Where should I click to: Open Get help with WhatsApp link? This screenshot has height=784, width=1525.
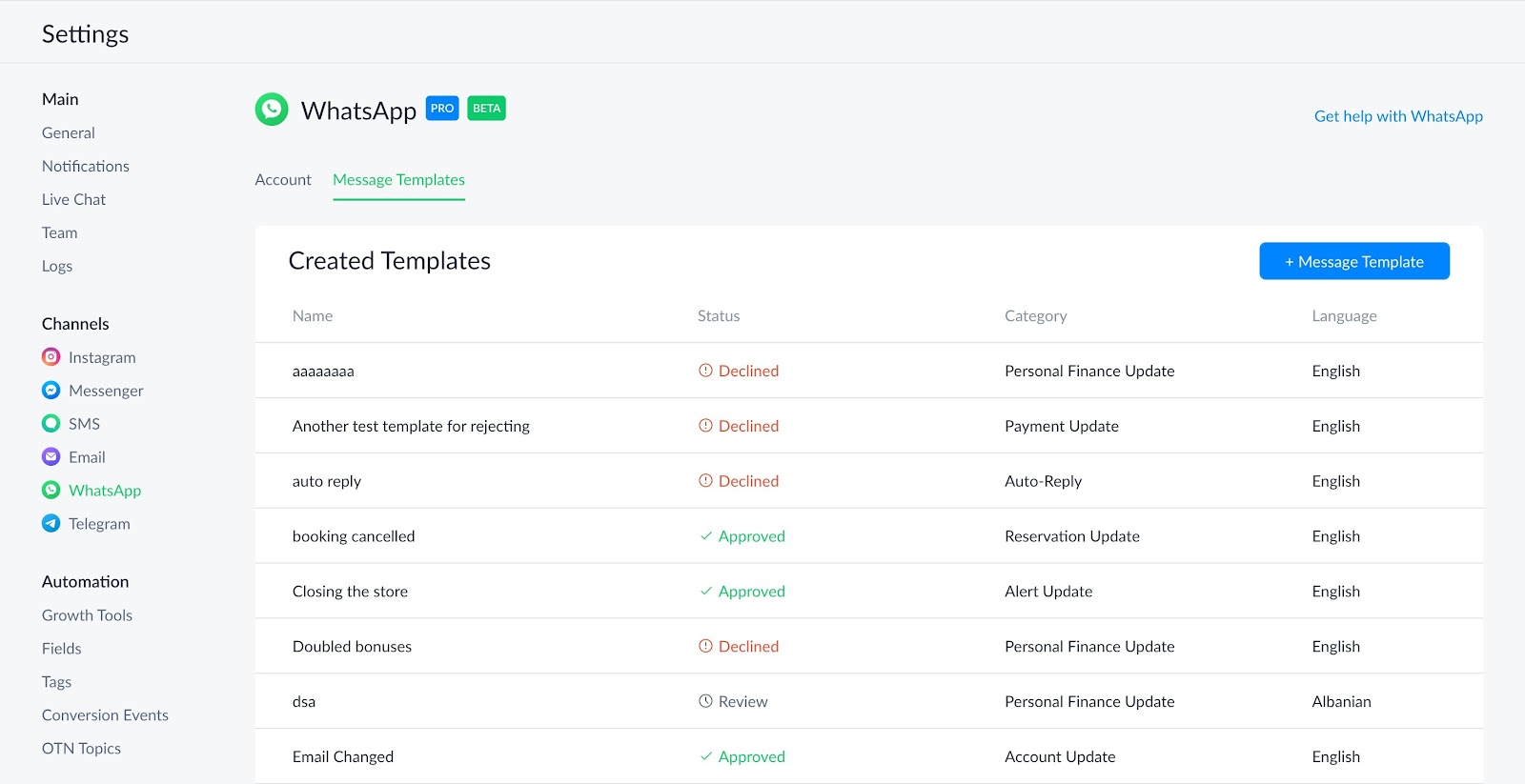[1398, 116]
